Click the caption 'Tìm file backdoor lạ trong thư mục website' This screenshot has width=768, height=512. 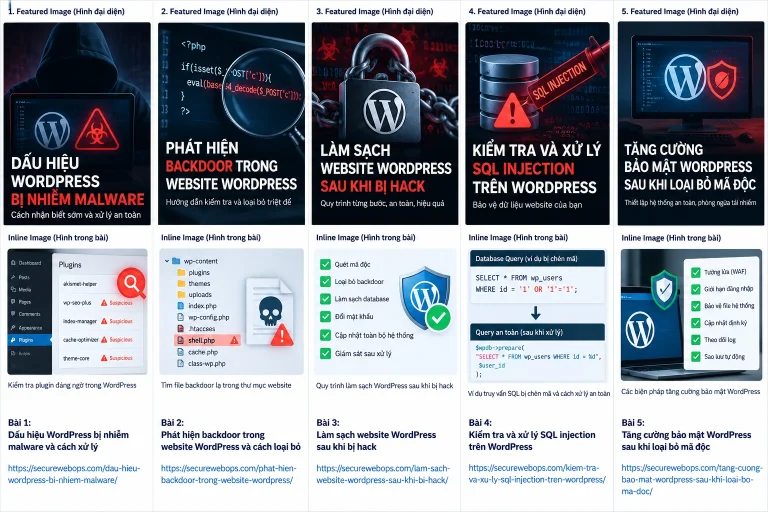226,385
